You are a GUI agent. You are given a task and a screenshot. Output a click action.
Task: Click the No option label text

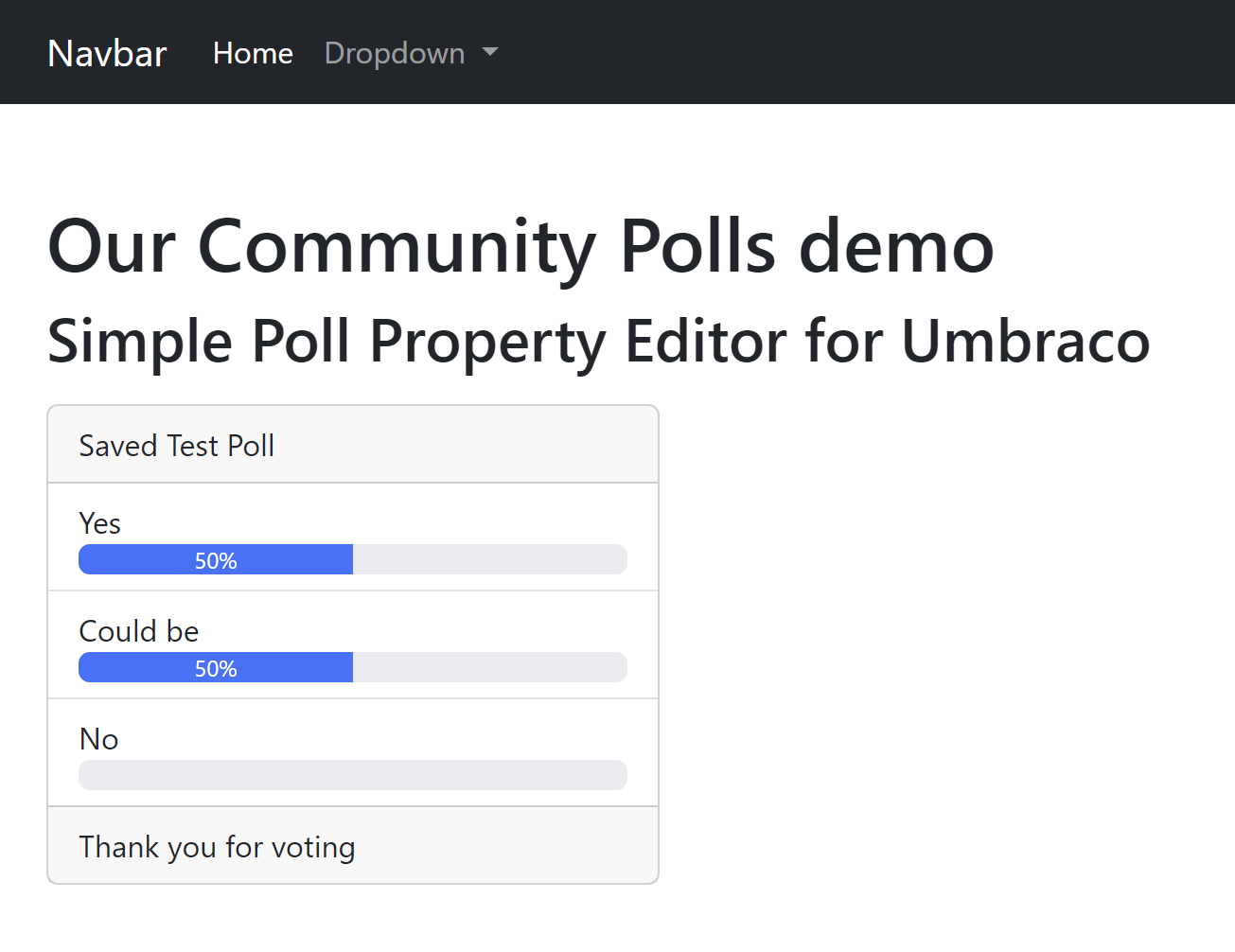point(98,739)
